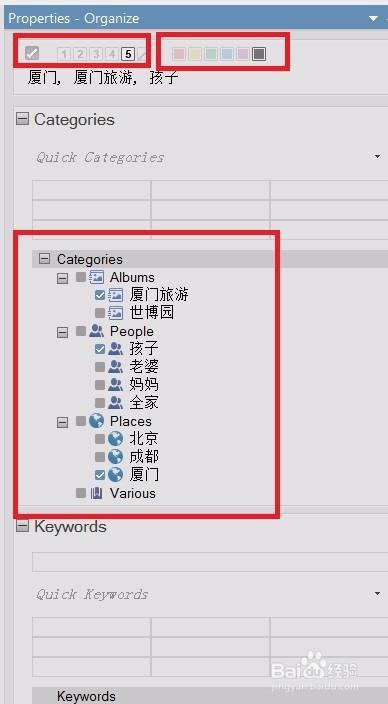Click the Places globe icon

(x=97, y=421)
